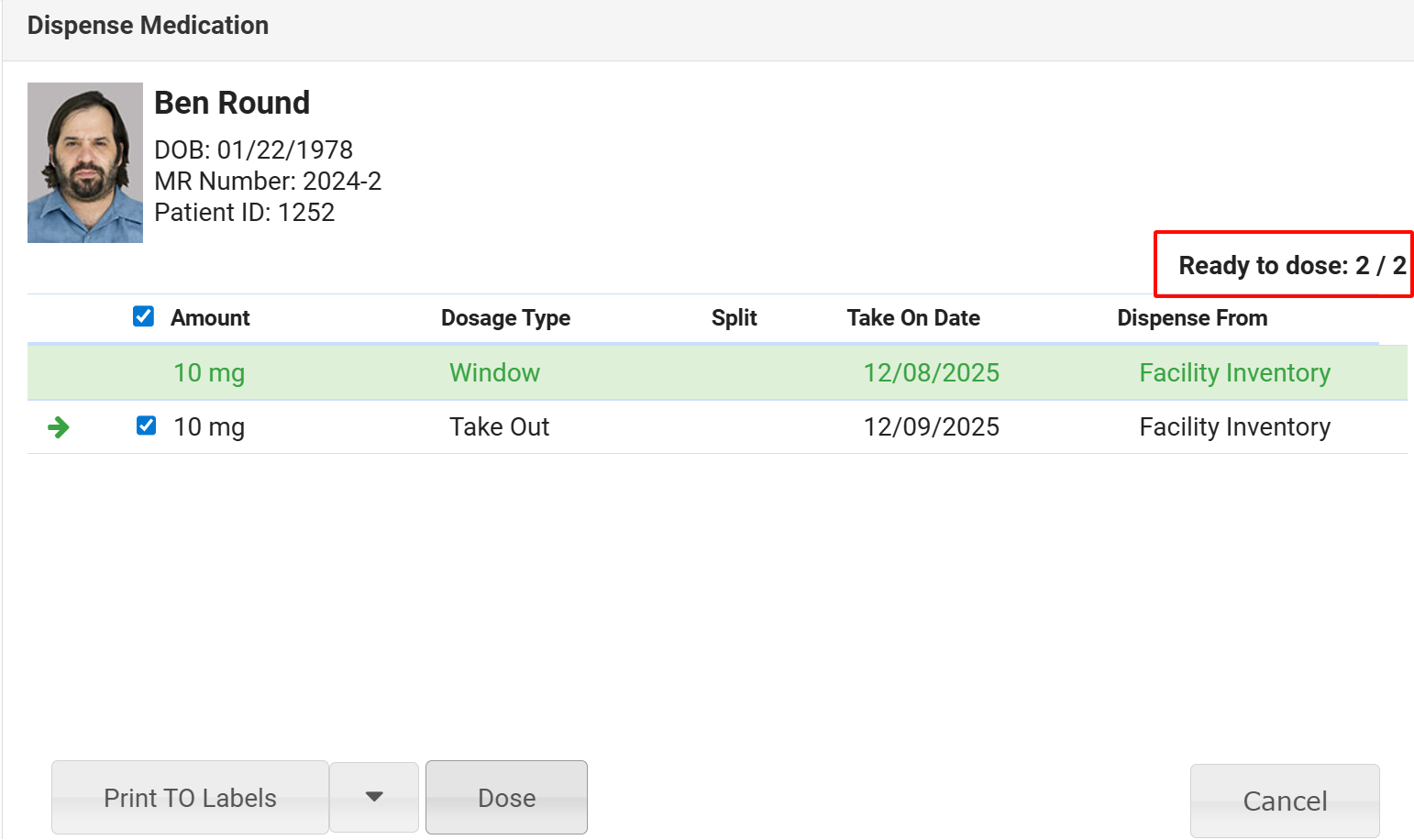The height and width of the screenshot is (840, 1414).
Task: Click the Take On Date column header
Action: [912, 318]
